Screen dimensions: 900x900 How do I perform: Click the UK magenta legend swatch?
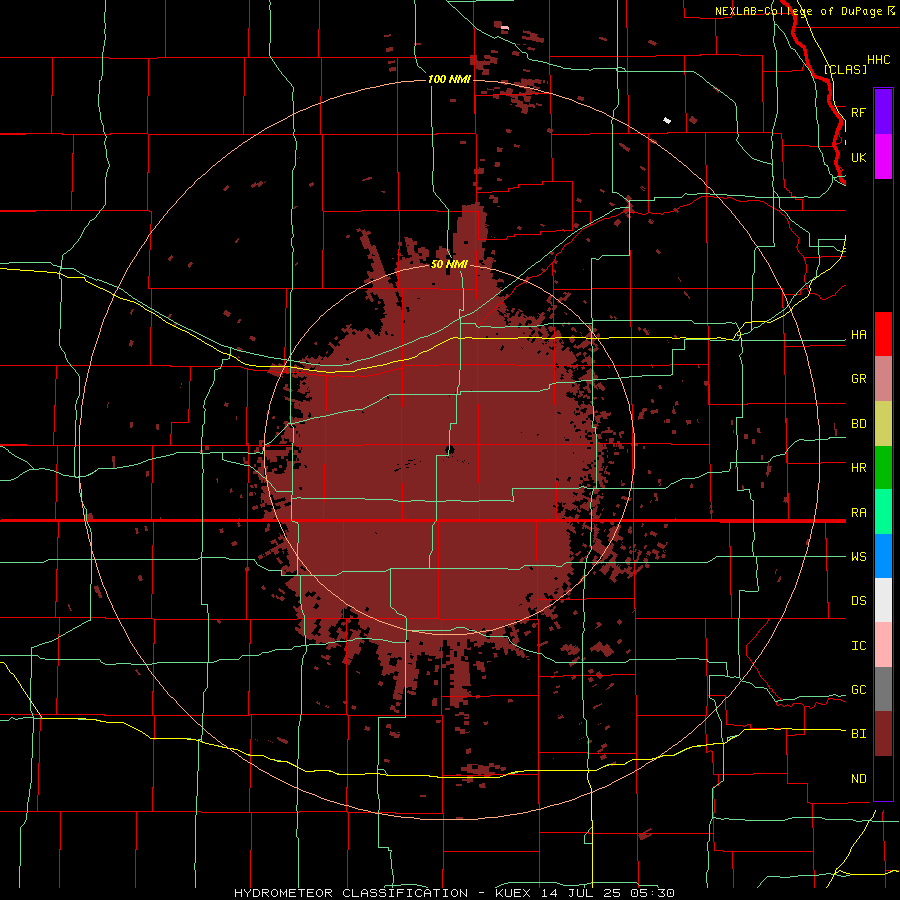(883, 157)
